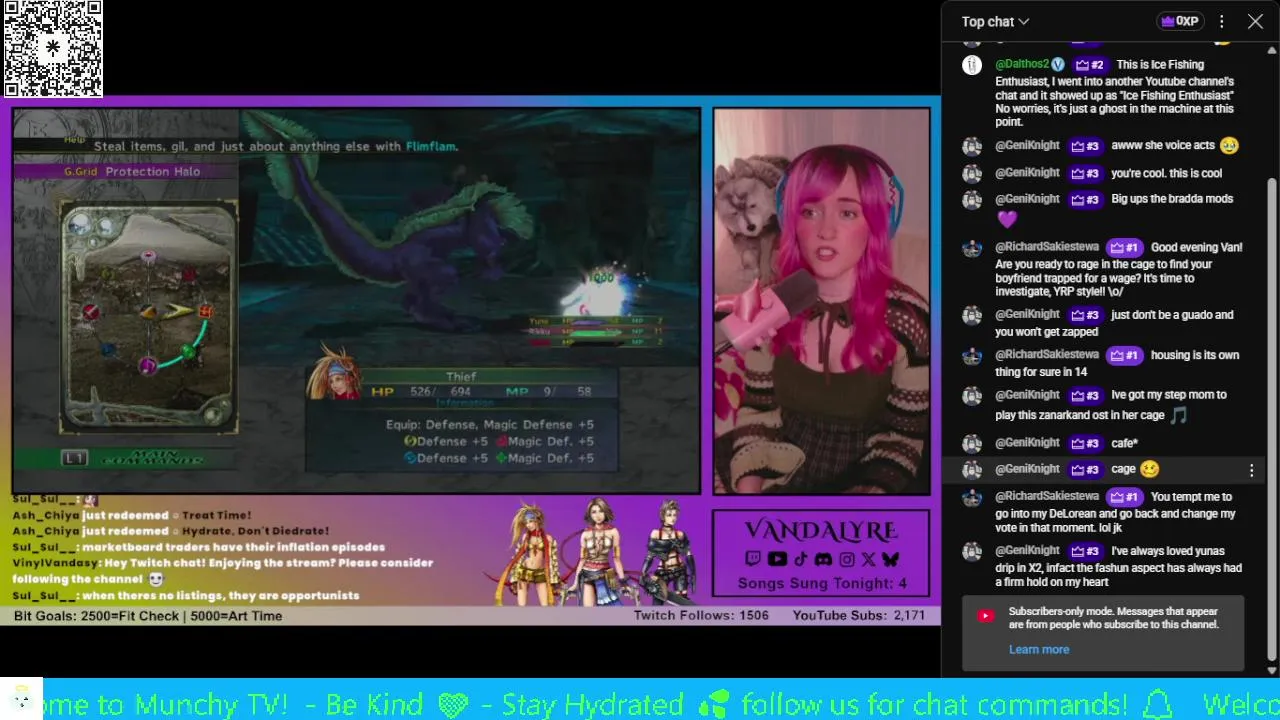The image size is (1280, 720).
Task: Click GeniKnight's avatar beside 'awww she voice acts'
Action: pos(972,146)
